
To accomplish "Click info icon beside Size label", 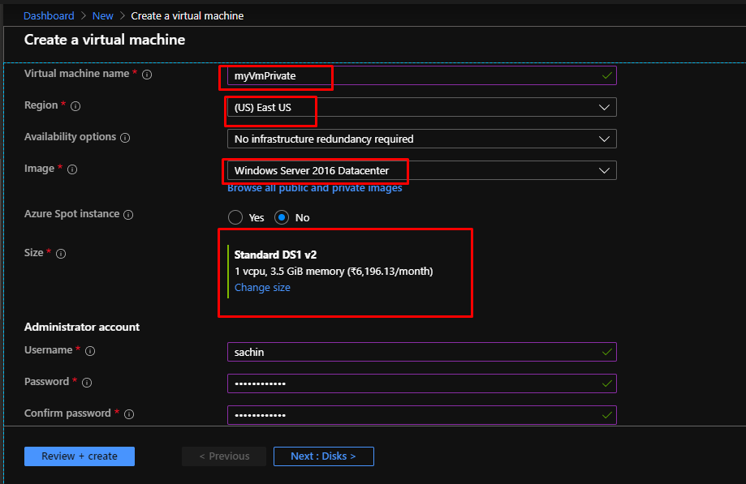I will 61,254.
